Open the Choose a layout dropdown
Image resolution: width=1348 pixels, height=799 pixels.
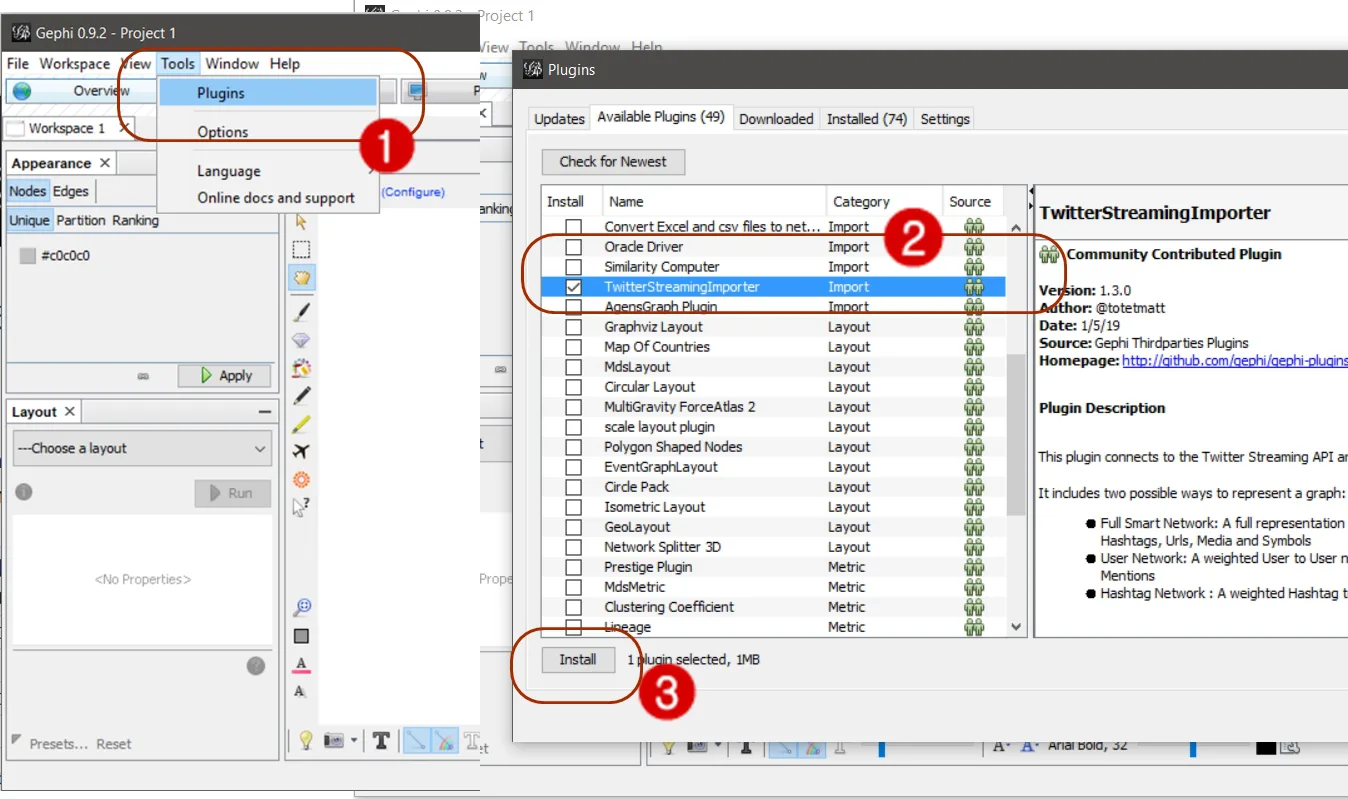click(x=142, y=448)
